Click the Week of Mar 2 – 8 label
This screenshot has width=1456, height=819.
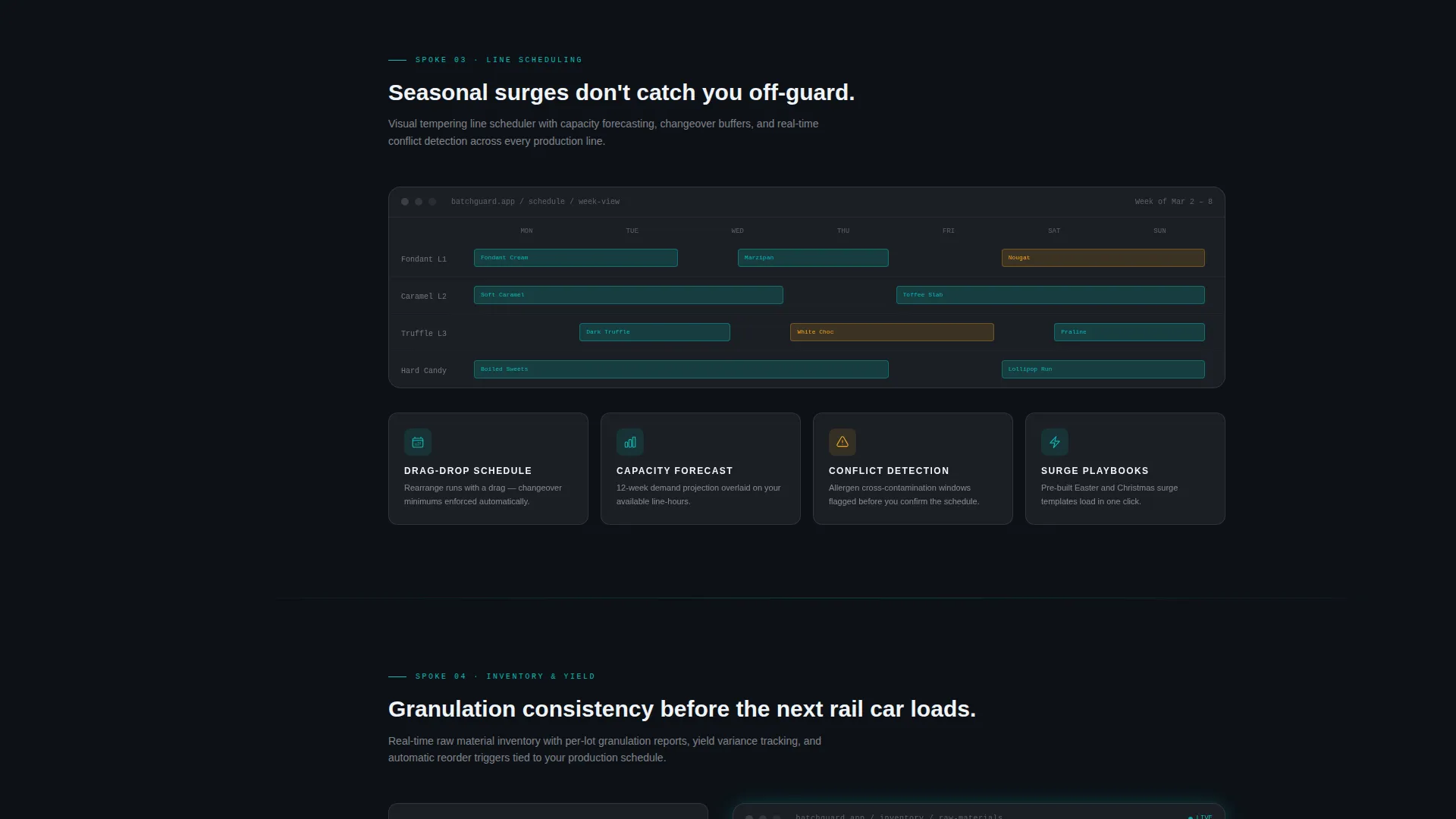1173,202
